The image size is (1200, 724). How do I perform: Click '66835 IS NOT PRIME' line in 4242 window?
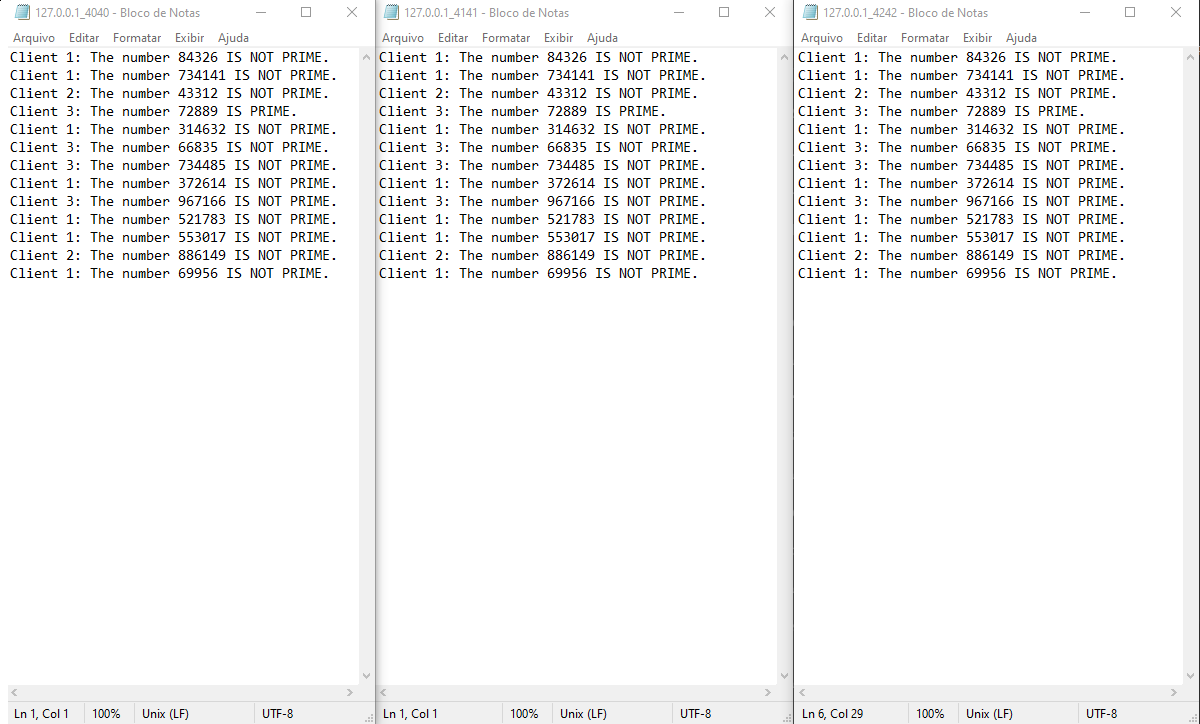tap(958, 147)
